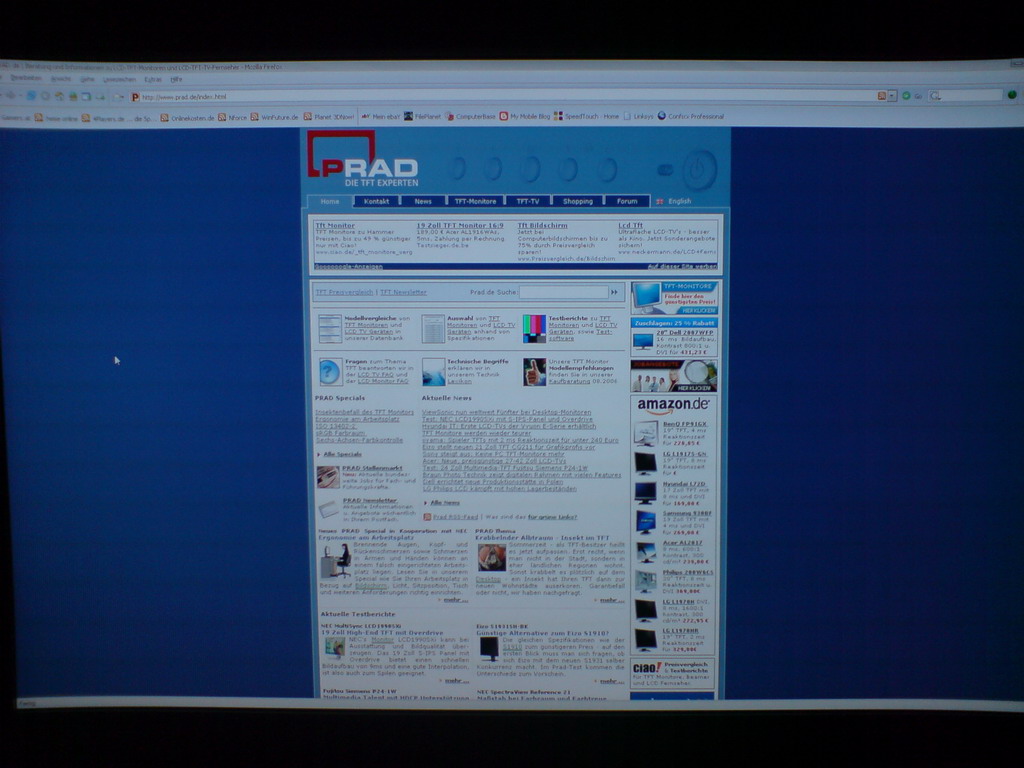This screenshot has height=768, width=1024.
Task: Click the Modellvergleiche document icon
Action: click(x=329, y=328)
